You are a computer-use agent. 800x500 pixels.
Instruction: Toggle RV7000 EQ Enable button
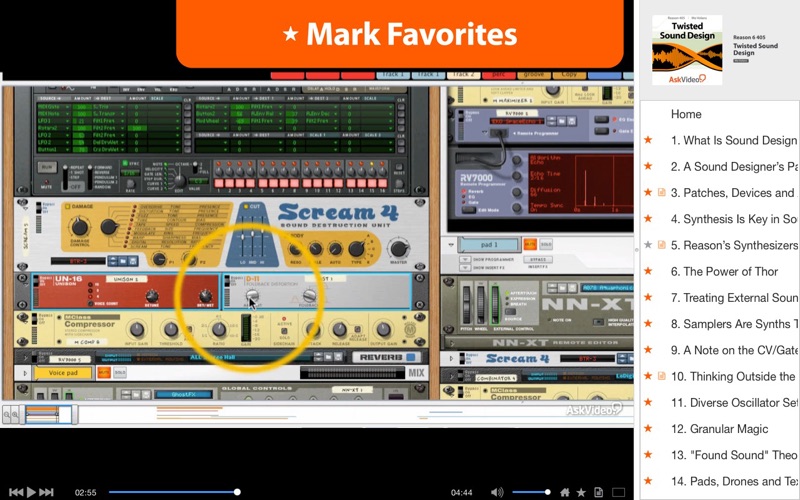602,119
